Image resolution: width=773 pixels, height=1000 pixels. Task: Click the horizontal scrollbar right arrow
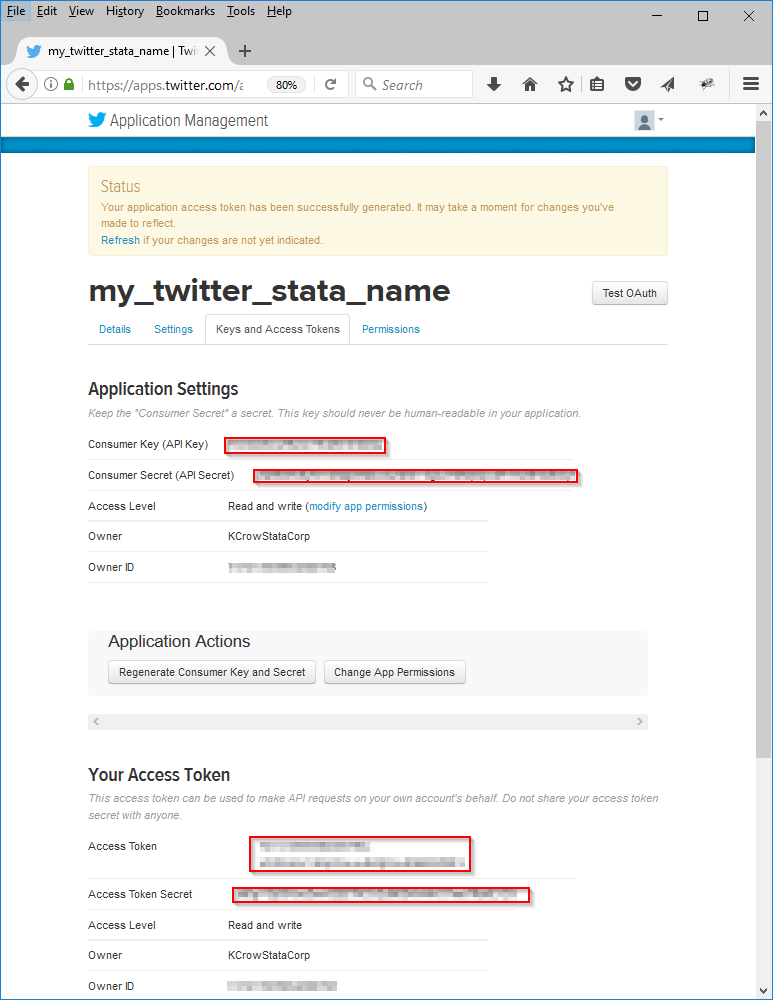coord(640,721)
